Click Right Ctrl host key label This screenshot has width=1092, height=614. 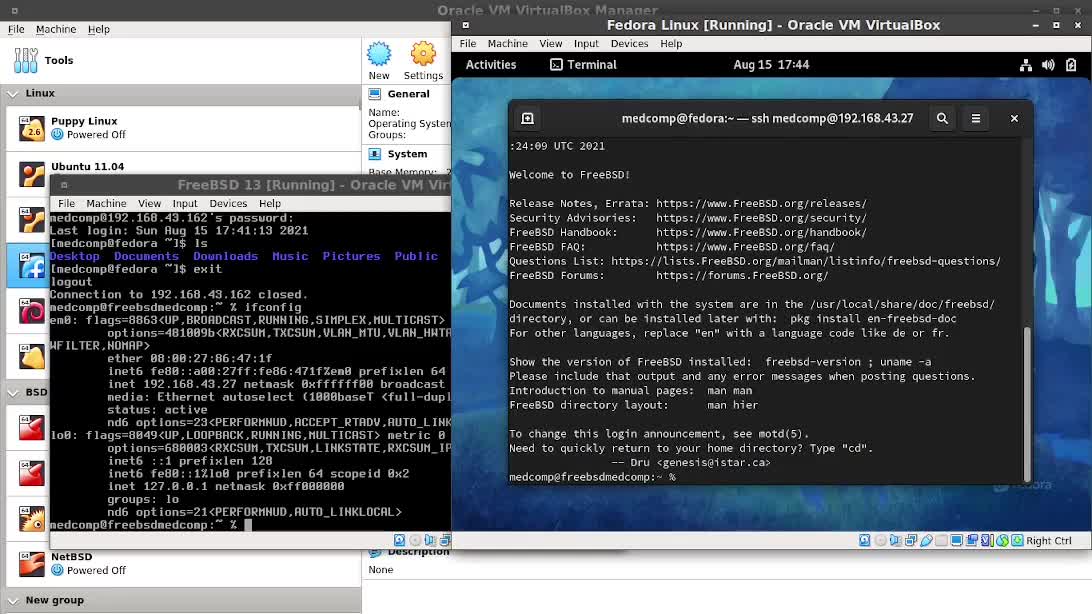[1049, 540]
